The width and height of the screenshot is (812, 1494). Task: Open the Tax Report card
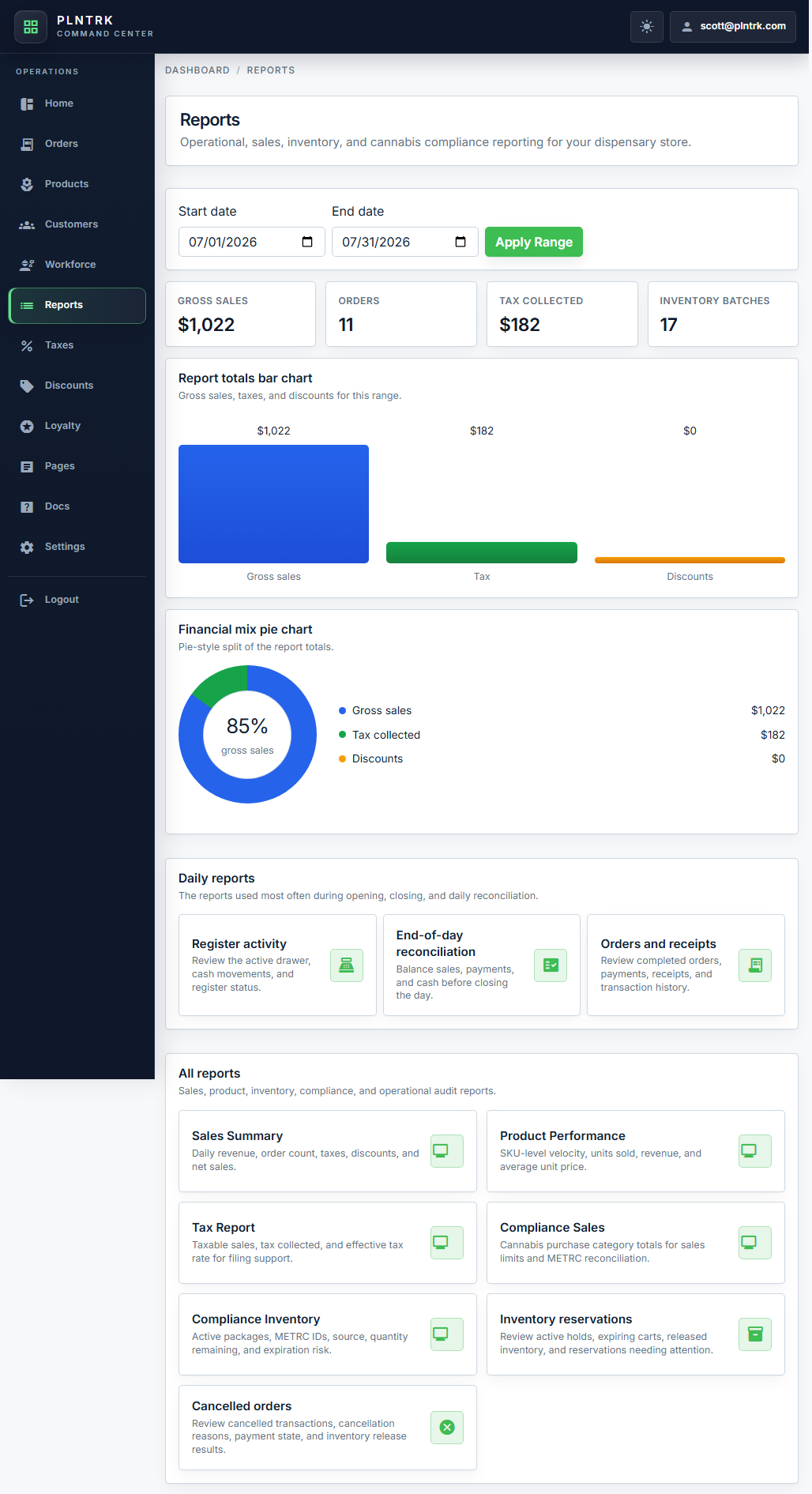click(328, 1243)
